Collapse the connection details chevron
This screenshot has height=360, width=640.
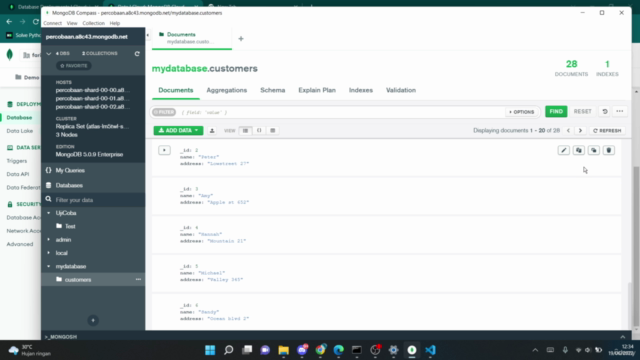49,53
